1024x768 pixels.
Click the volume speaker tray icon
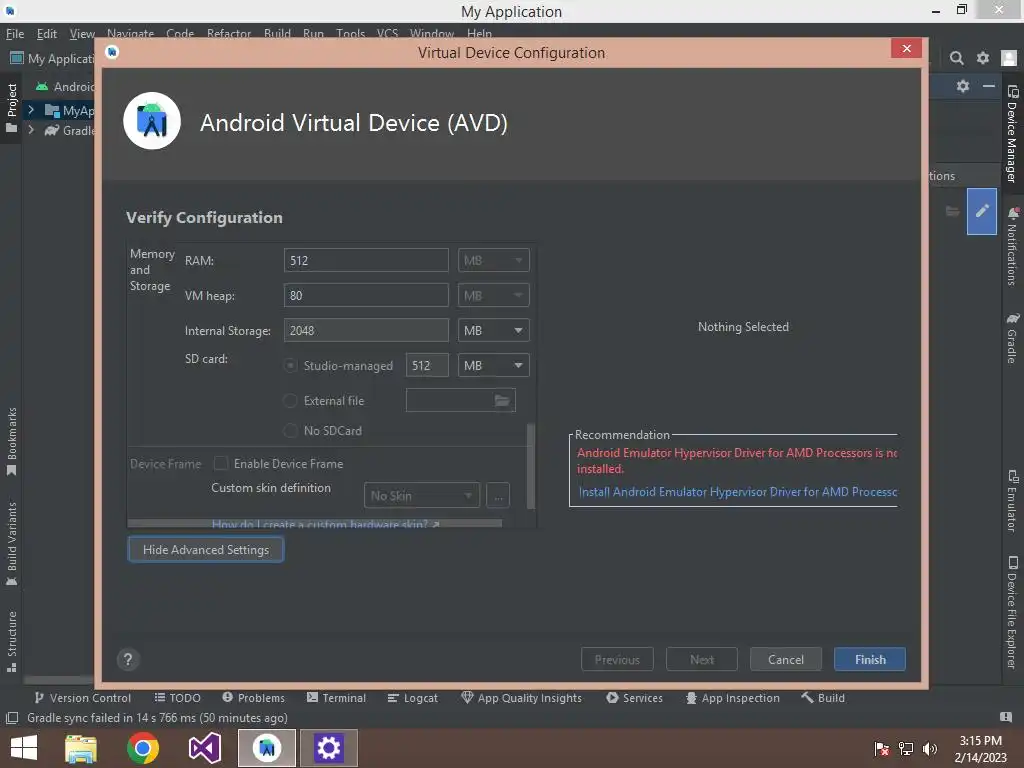929,749
